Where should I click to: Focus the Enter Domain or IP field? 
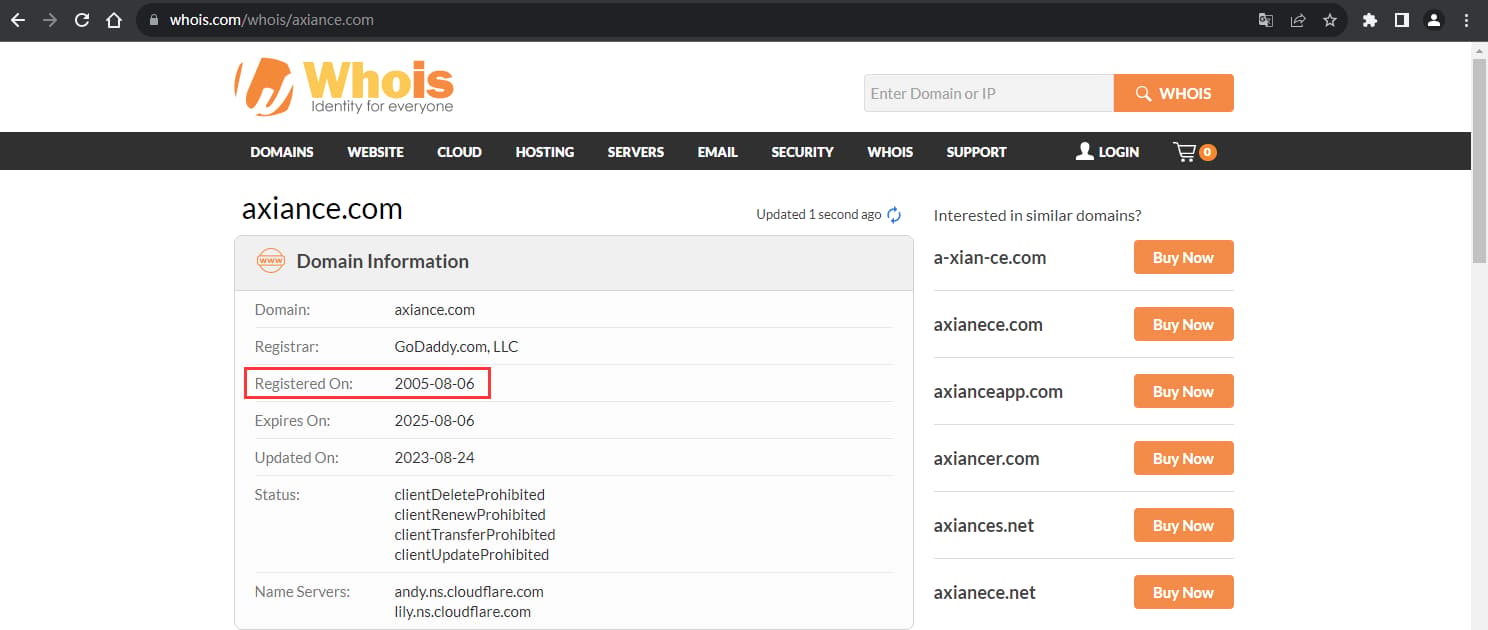pos(989,93)
